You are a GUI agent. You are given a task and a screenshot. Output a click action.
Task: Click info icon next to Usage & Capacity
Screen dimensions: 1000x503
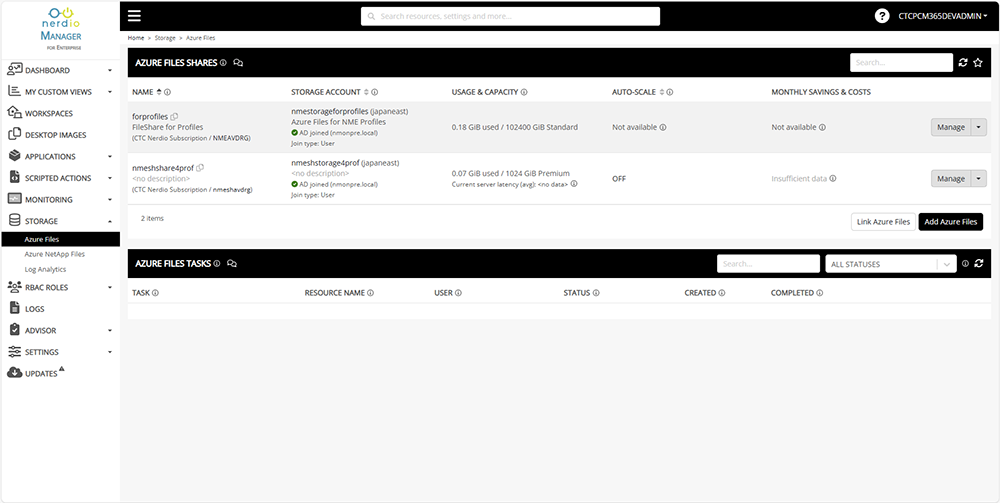[x=524, y=92]
